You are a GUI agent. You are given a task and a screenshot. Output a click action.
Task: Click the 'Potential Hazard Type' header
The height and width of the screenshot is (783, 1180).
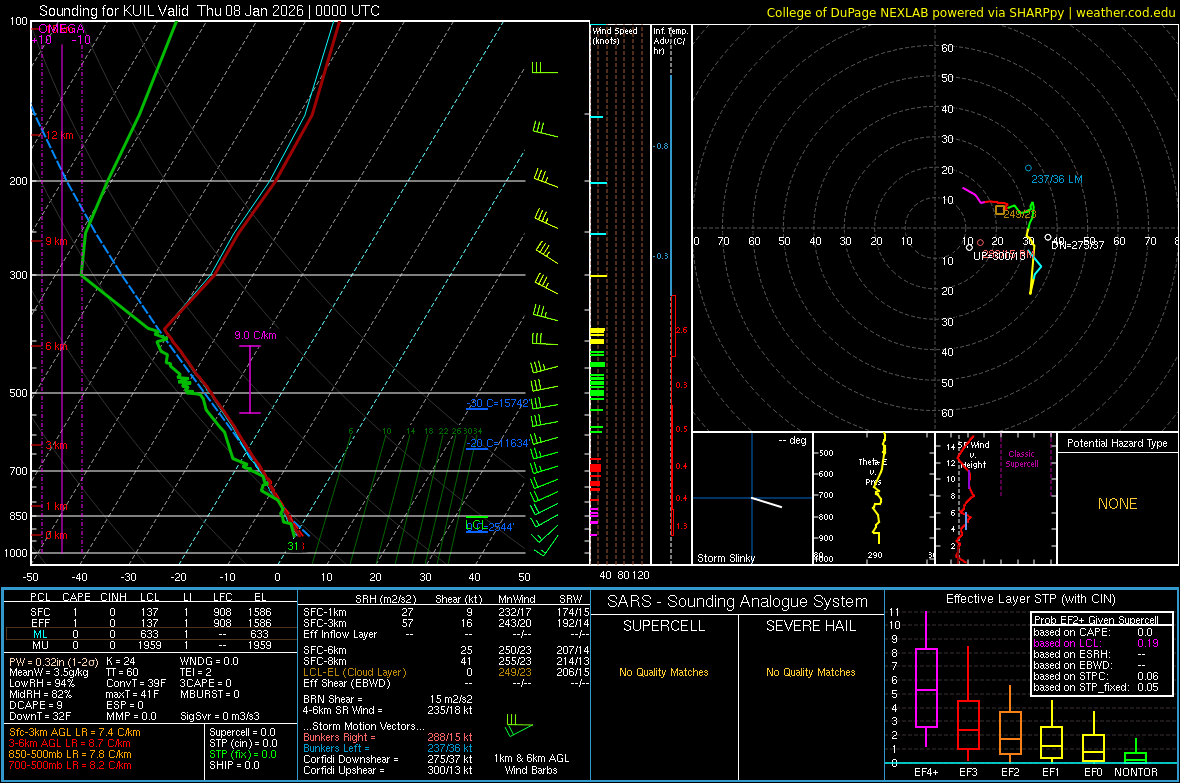point(1117,443)
